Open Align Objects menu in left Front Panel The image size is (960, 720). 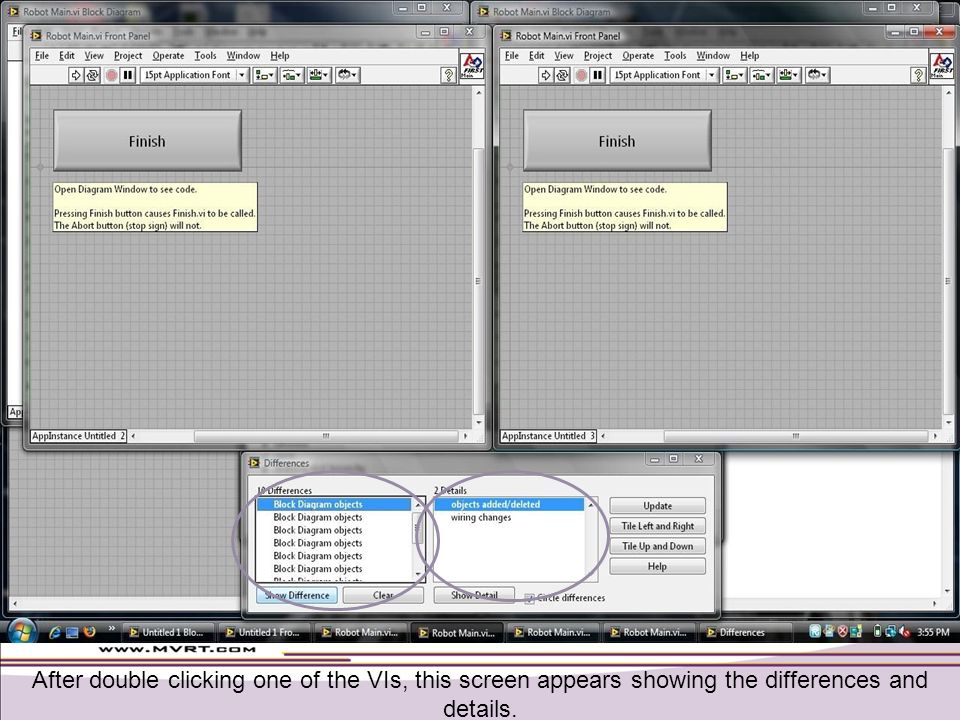[x=264, y=75]
